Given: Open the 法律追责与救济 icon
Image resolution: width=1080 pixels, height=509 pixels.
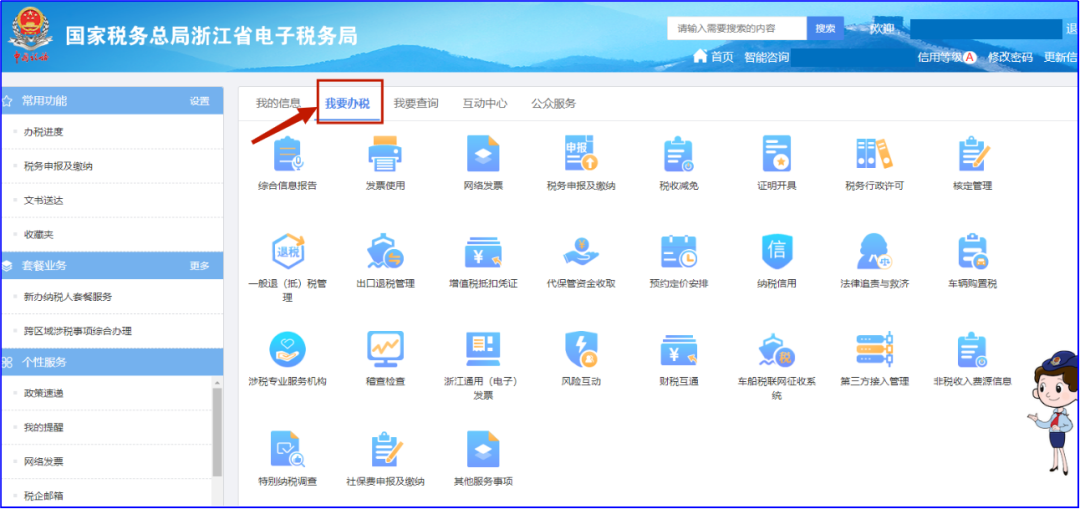Looking at the screenshot, I should [x=873, y=252].
